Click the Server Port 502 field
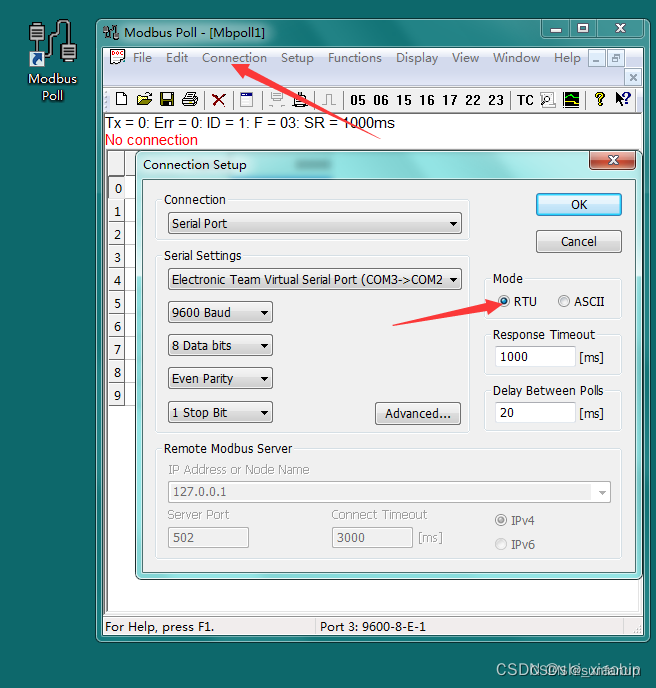Viewport: 656px width, 688px height. tap(208, 538)
